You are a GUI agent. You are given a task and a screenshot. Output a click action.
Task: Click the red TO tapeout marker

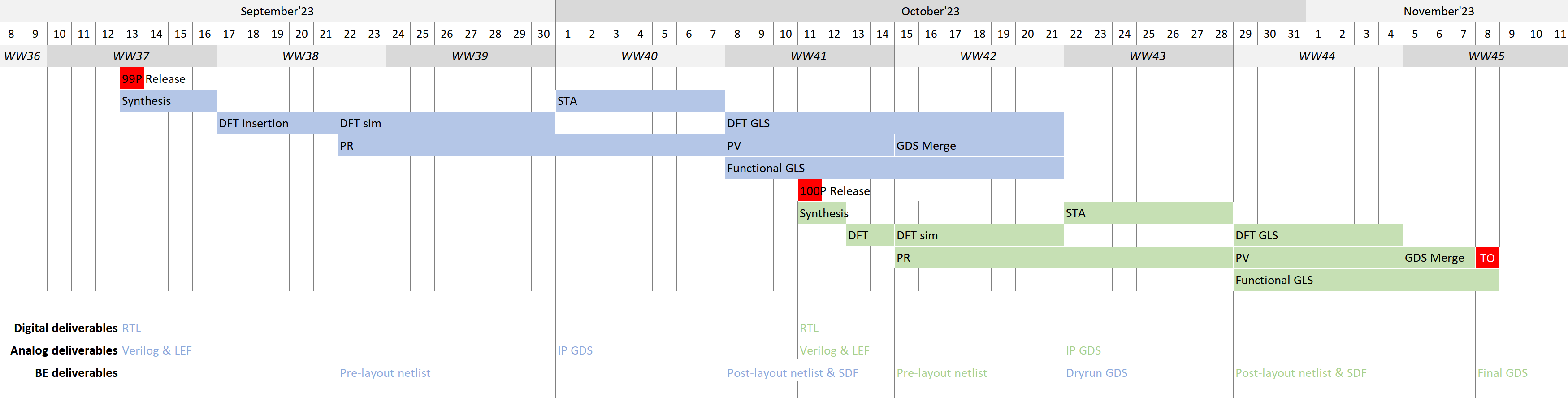(x=1487, y=257)
